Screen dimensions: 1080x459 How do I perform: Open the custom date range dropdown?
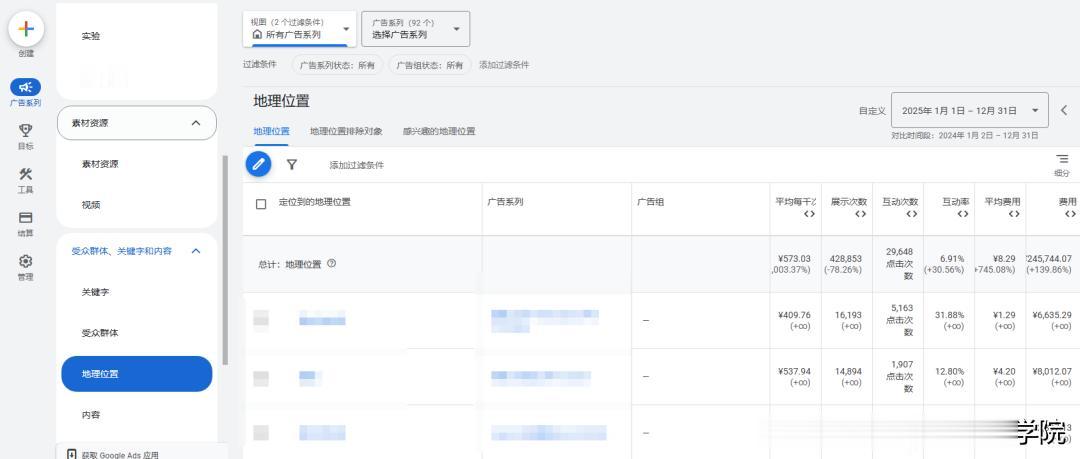(x=970, y=110)
